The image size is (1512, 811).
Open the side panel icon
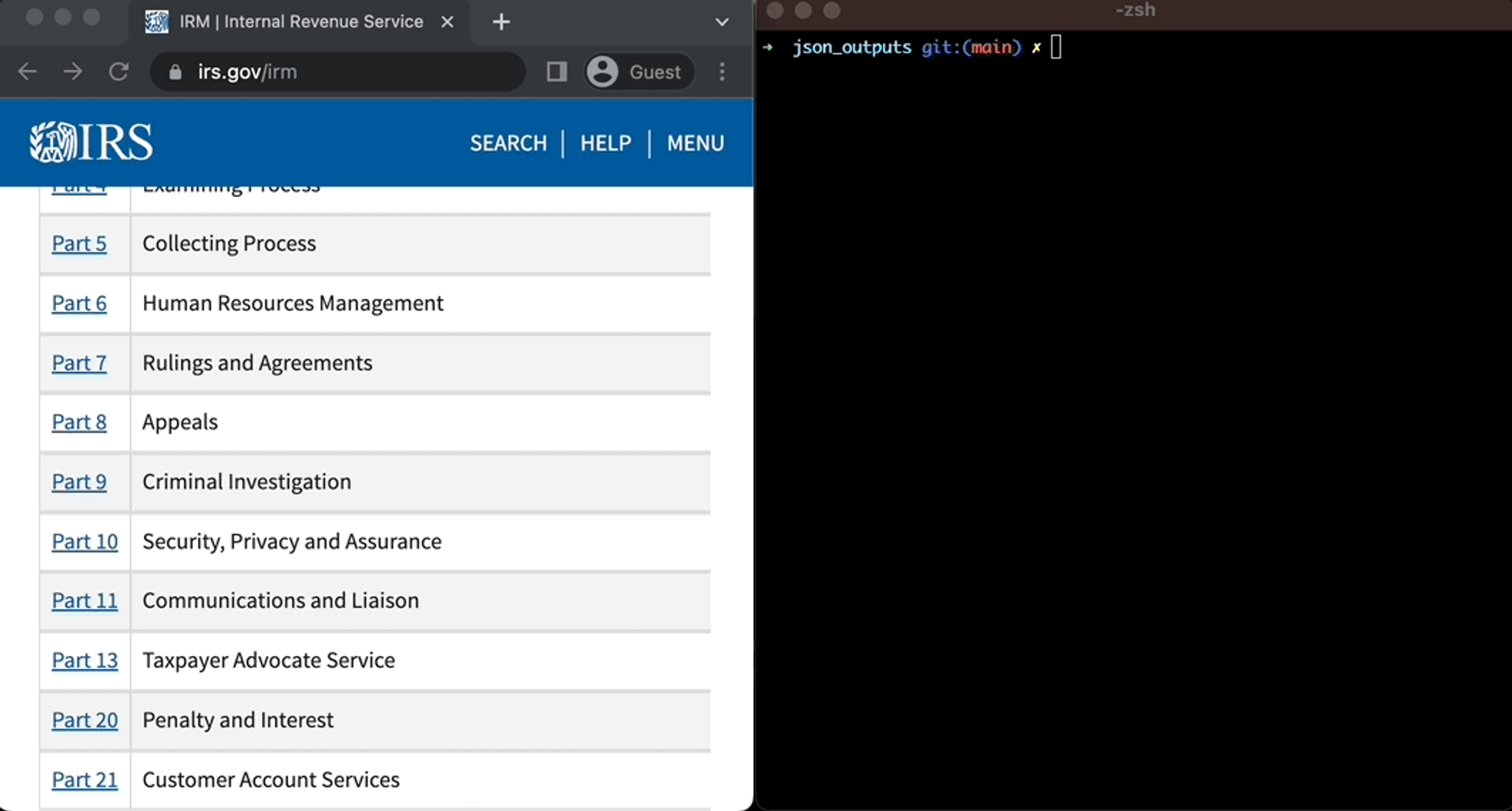click(x=557, y=72)
